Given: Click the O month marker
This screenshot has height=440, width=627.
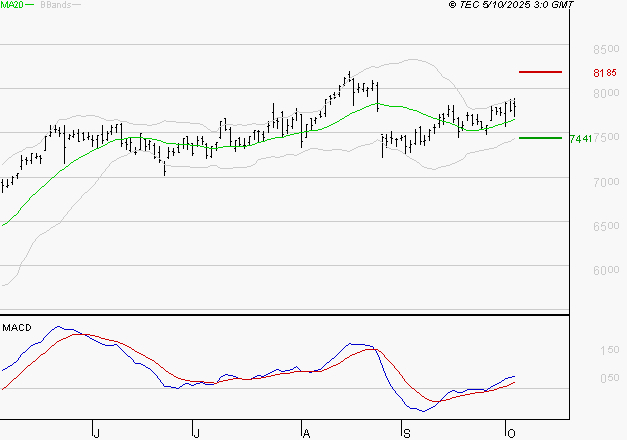Looking at the screenshot, I should point(511,433).
